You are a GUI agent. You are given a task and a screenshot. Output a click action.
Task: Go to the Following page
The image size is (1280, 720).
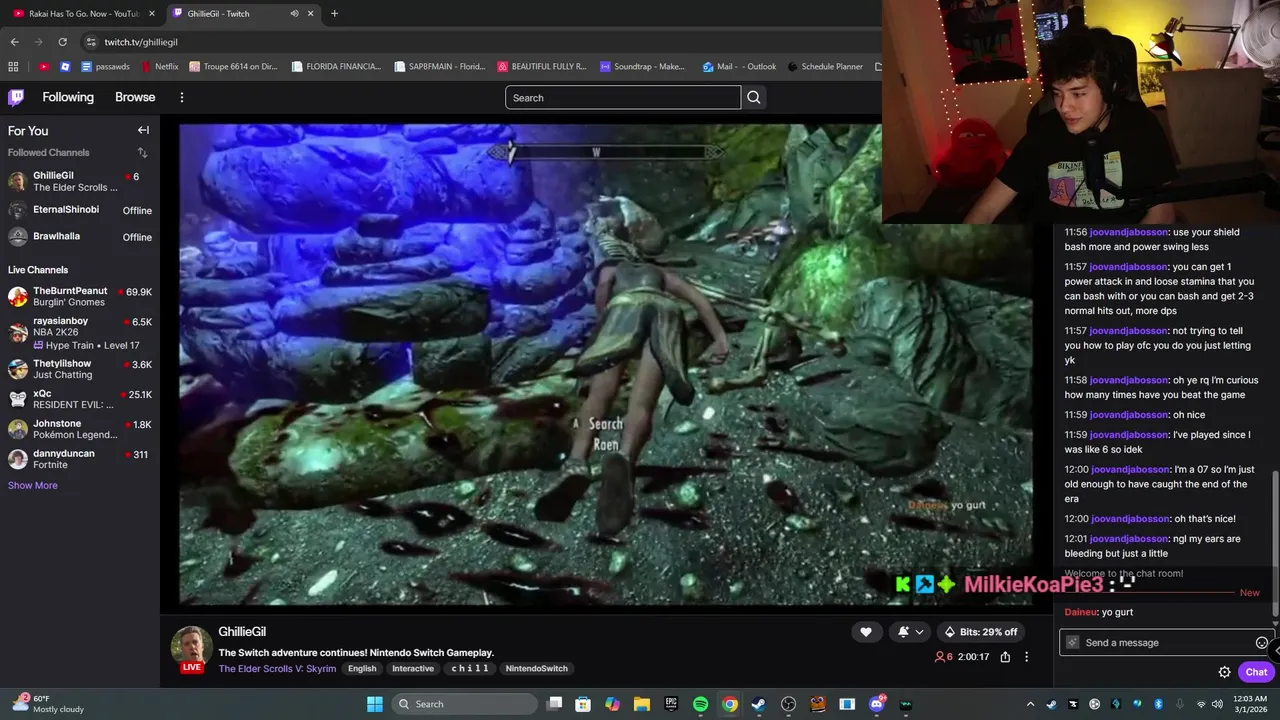(68, 97)
